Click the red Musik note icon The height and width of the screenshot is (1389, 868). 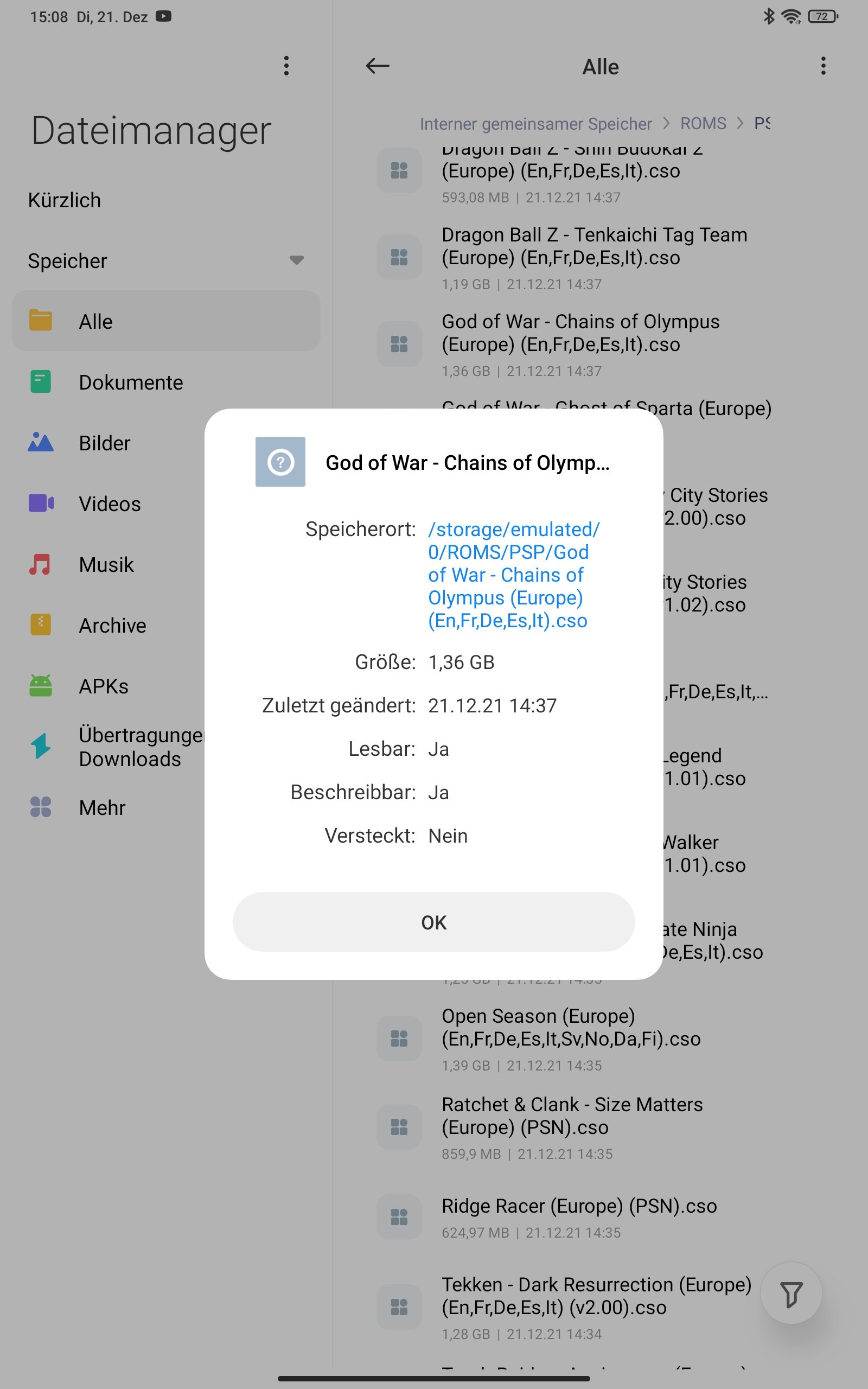tap(40, 564)
